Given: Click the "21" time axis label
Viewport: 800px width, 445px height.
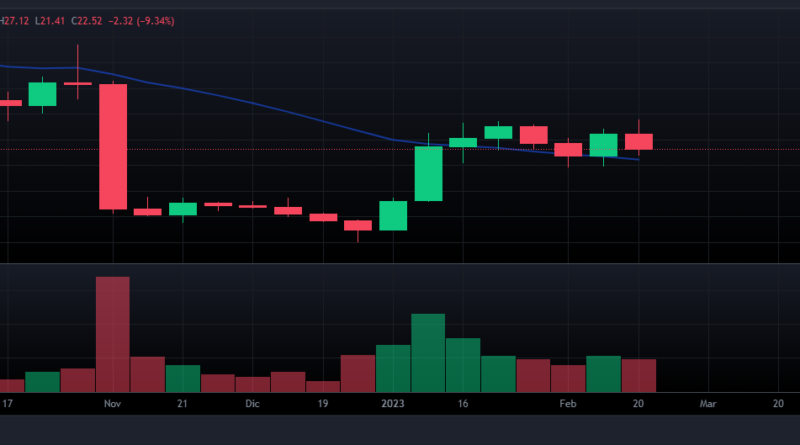Looking at the screenshot, I should 182,404.
